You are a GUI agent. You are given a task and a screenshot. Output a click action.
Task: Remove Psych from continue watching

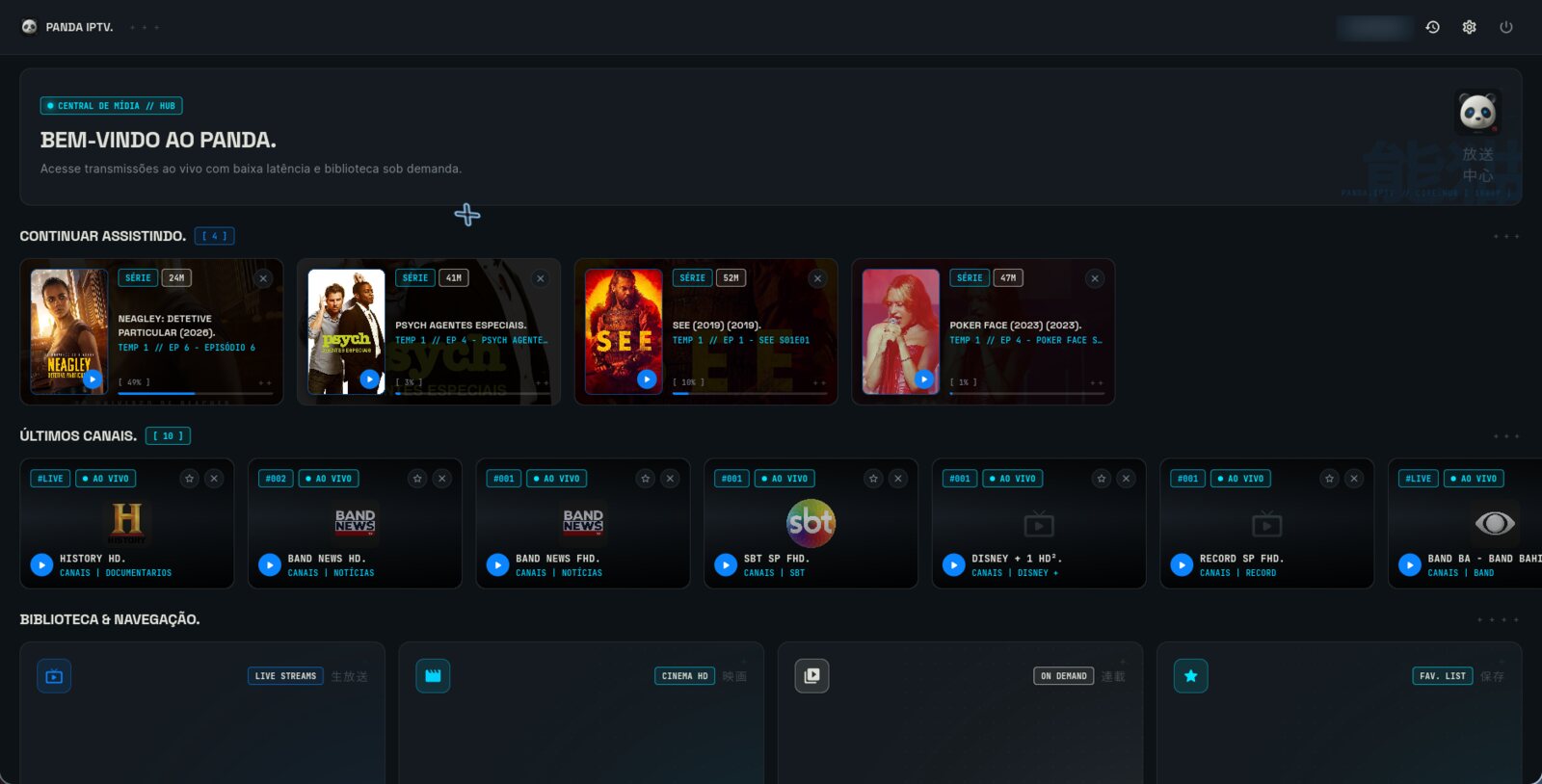(x=541, y=278)
